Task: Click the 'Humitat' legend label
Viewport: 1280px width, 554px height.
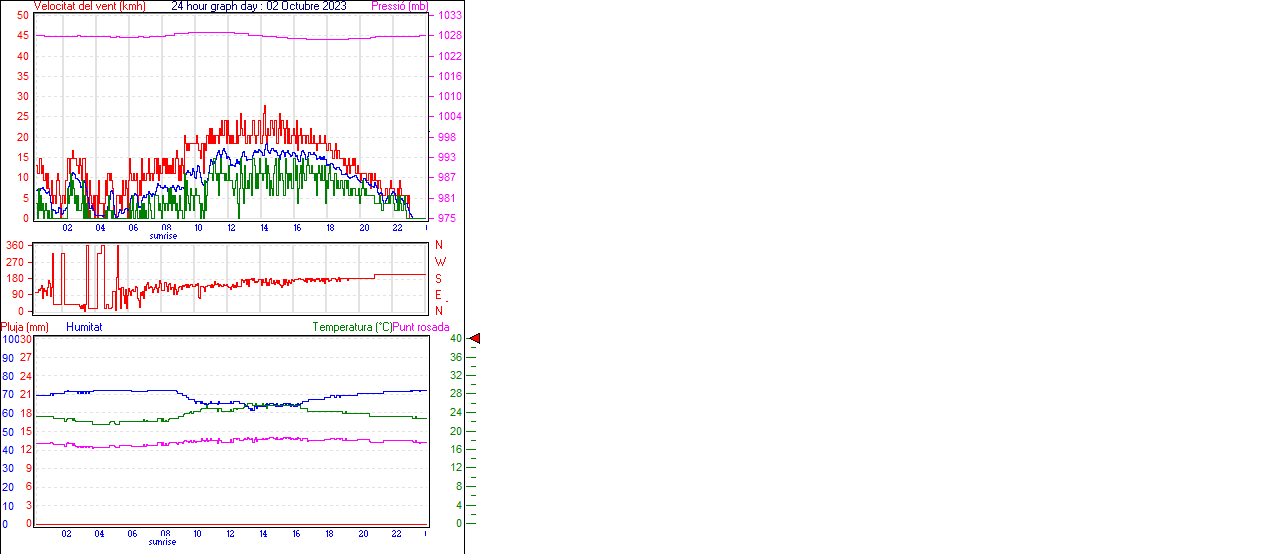Action: tap(84, 327)
